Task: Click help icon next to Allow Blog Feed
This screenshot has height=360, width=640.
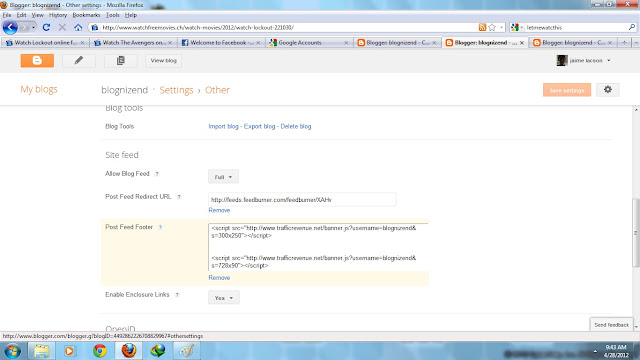Action: pos(157,174)
